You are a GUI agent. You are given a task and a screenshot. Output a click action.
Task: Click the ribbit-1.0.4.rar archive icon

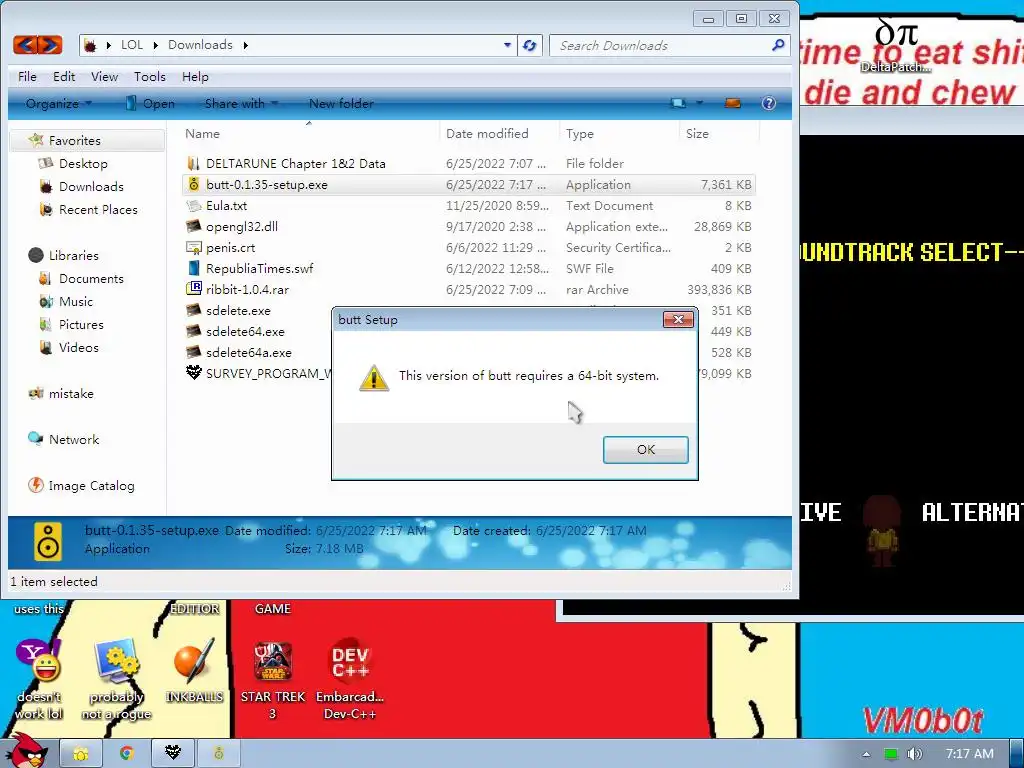point(193,289)
